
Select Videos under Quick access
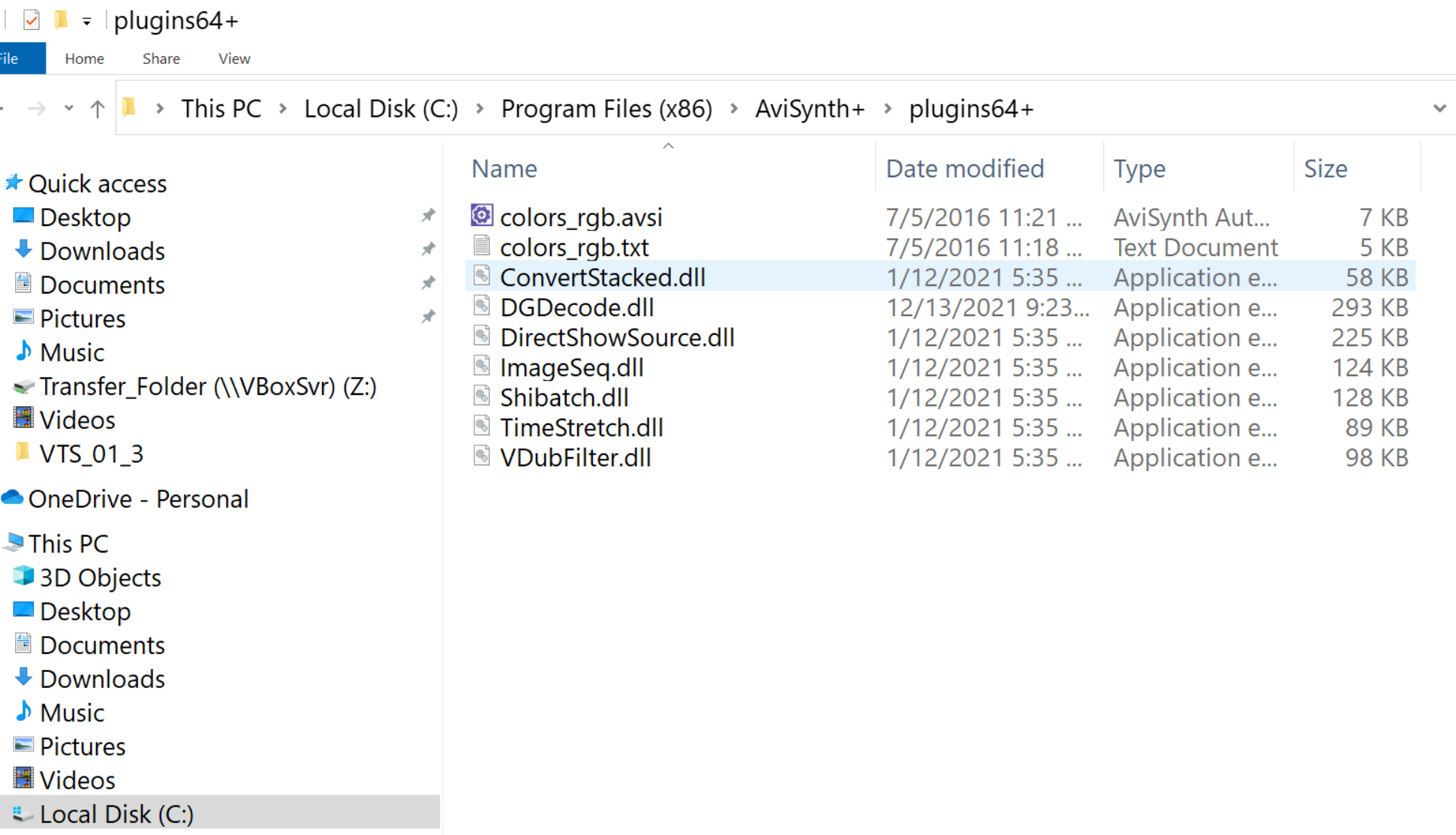(x=77, y=420)
